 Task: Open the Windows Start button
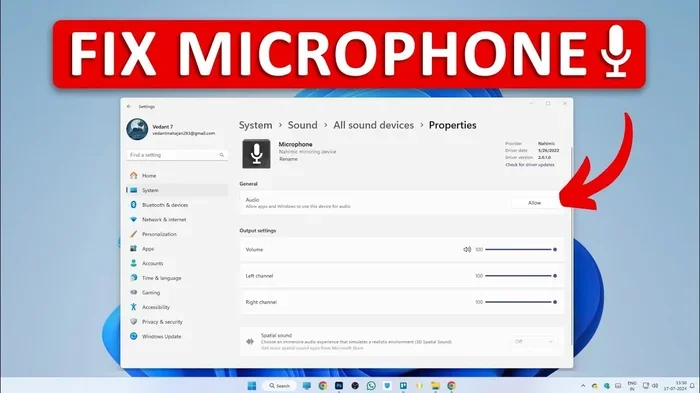252,385
